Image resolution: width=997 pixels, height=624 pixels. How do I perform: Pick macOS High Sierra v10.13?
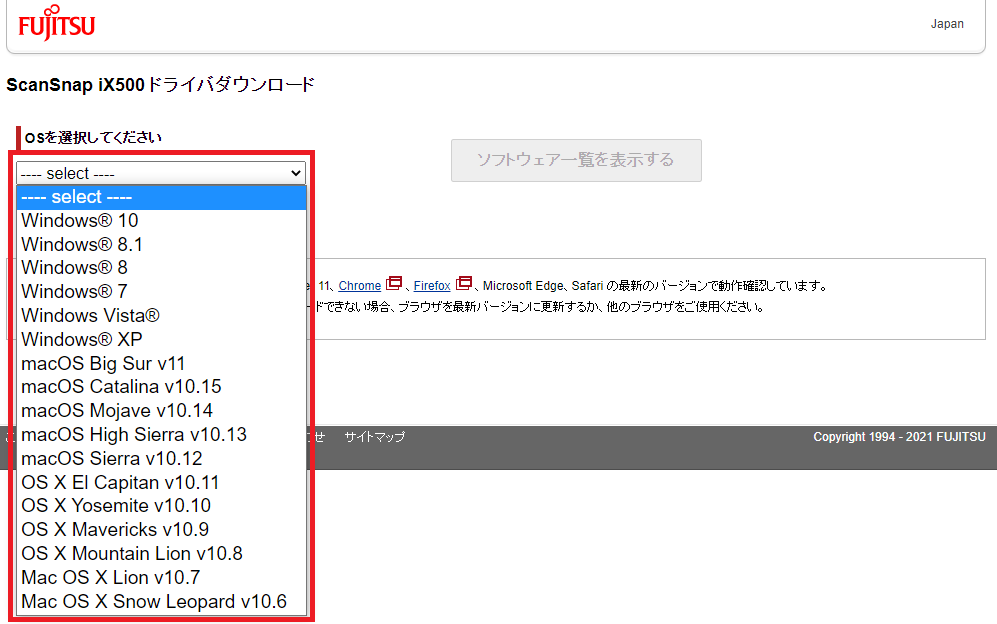point(162,435)
